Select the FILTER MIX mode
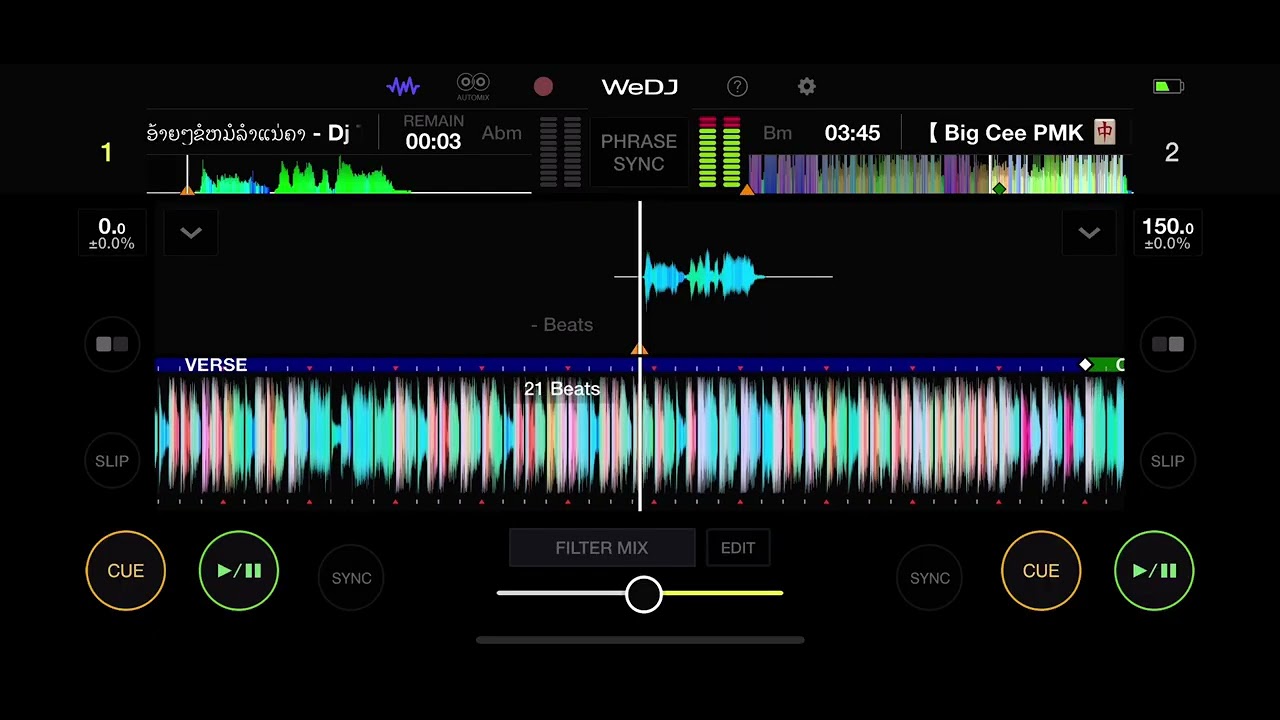Screen dimensions: 1280x720 602,548
